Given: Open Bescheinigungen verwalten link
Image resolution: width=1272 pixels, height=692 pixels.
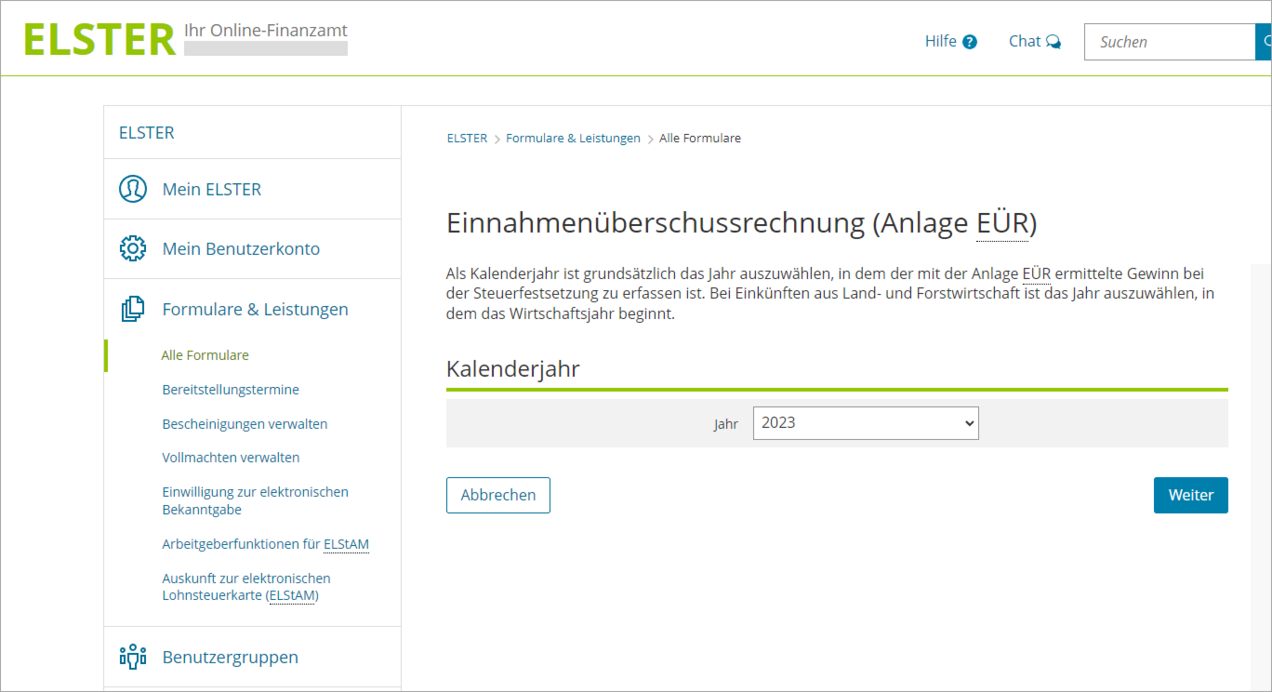Looking at the screenshot, I should [x=245, y=424].
